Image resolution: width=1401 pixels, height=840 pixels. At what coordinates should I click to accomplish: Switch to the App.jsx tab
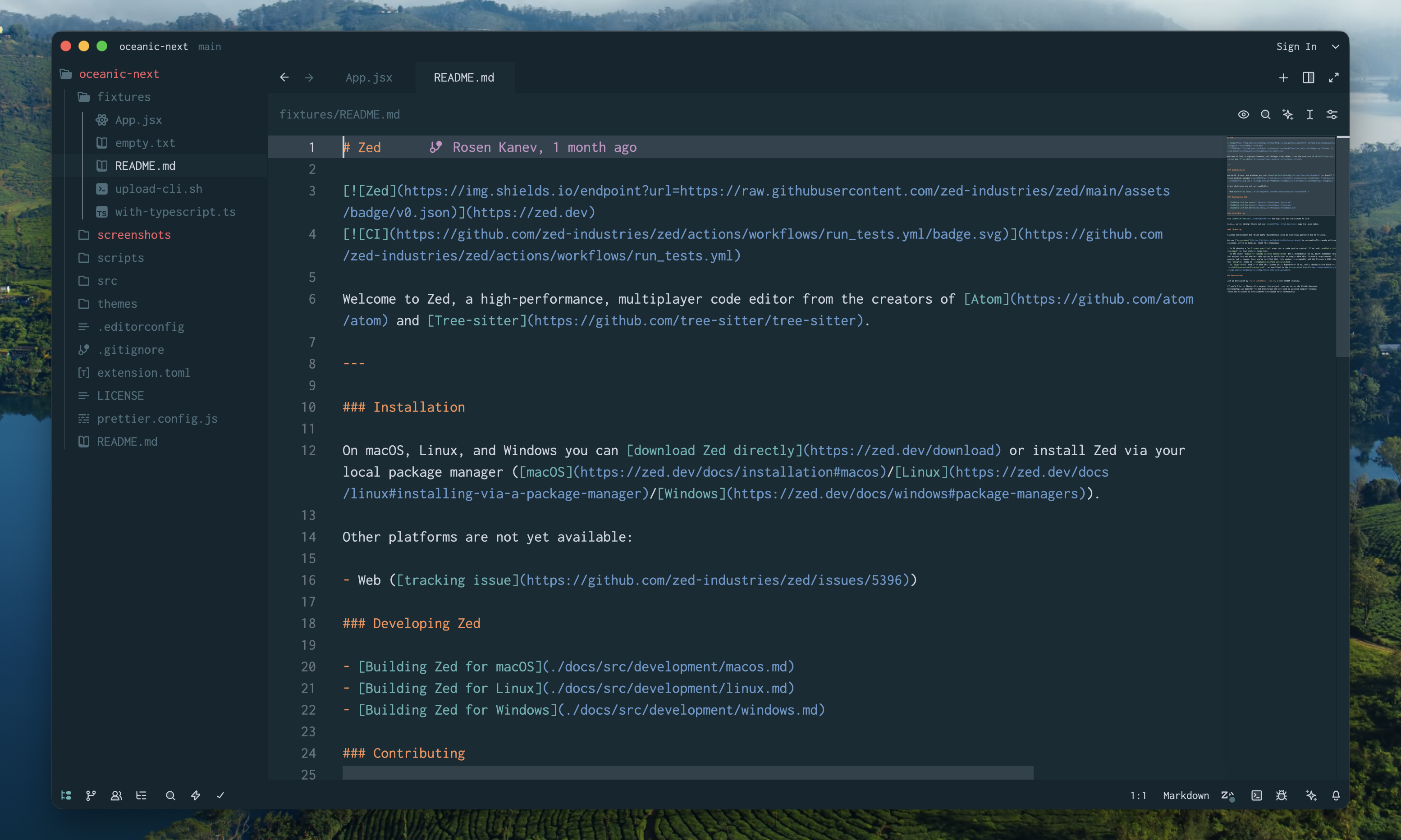click(x=369, y=78)
